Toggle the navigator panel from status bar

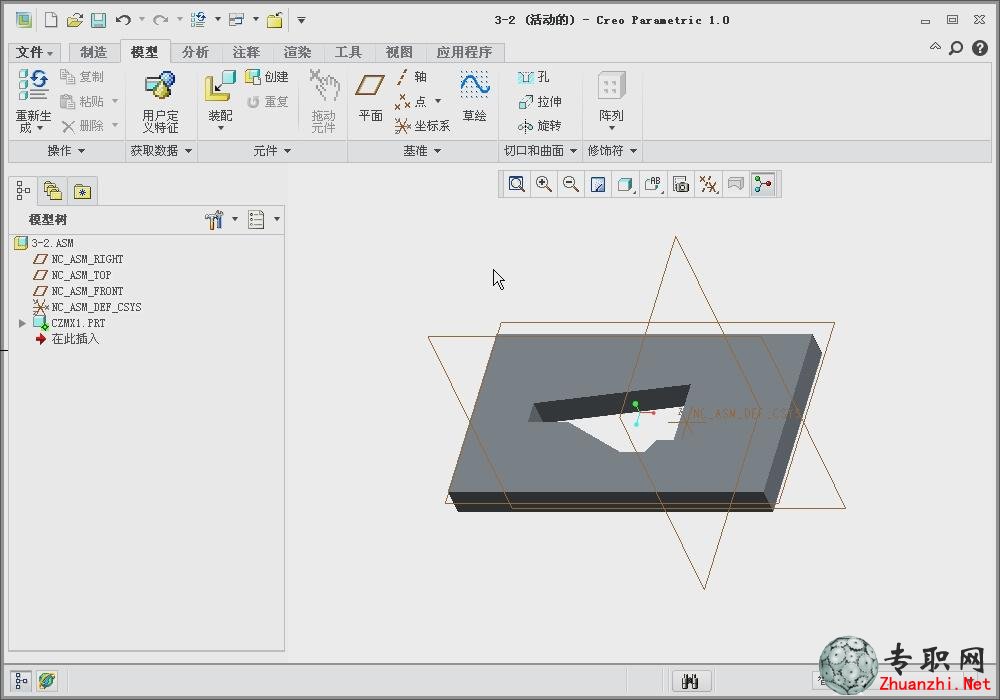pos(21,682)
